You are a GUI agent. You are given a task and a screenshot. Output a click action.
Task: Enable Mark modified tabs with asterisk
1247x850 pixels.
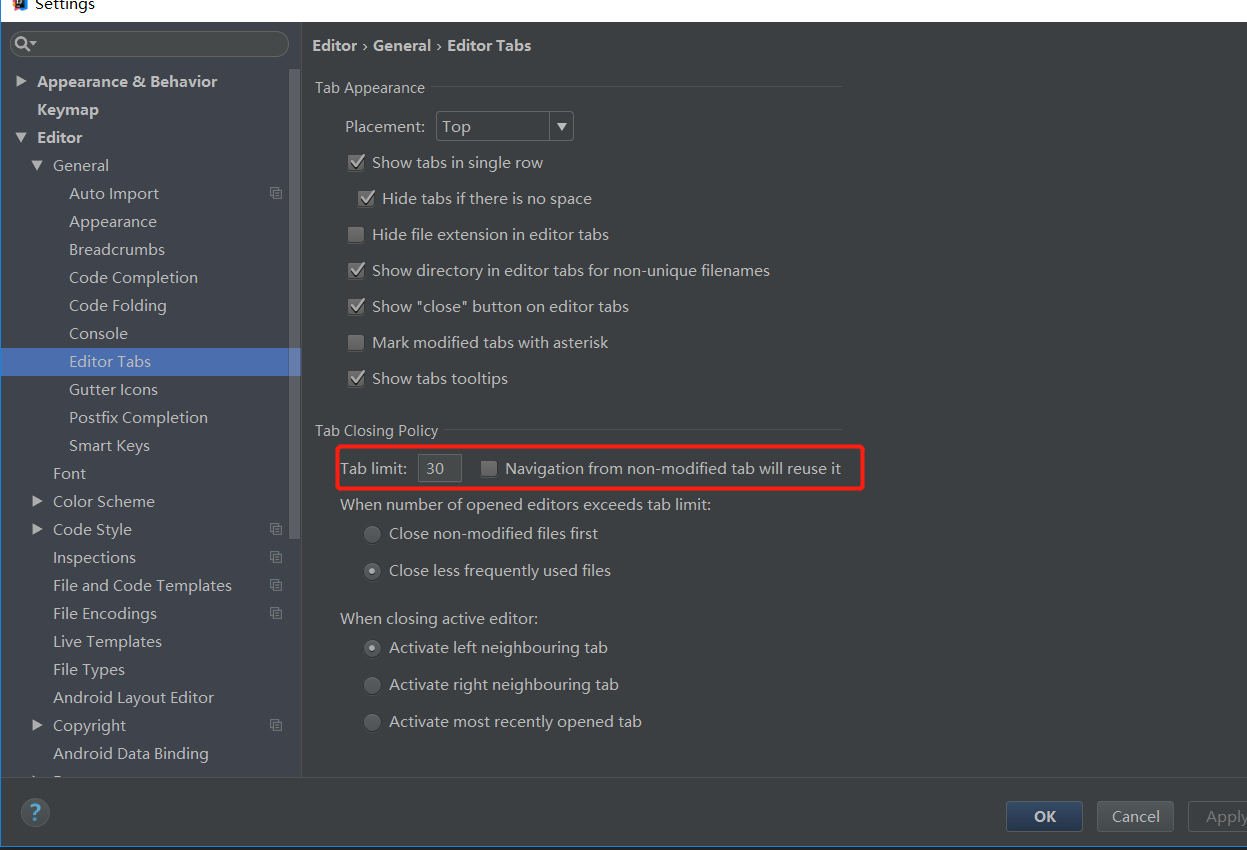tap(356, 342)
